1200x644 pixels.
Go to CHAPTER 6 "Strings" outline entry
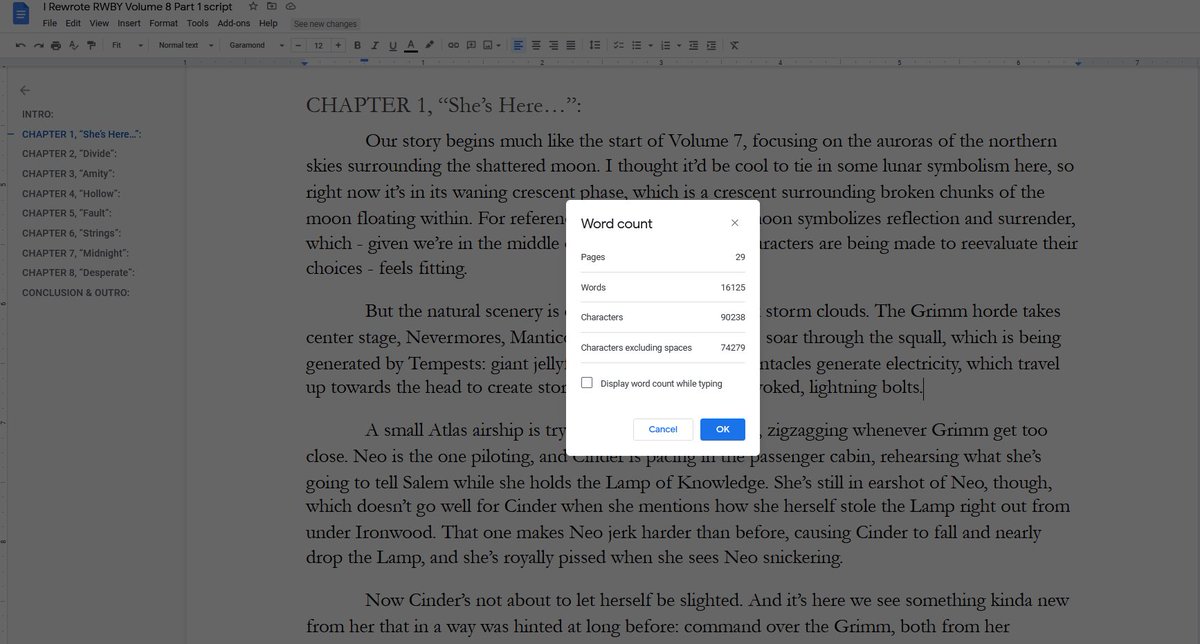[71, 233]
